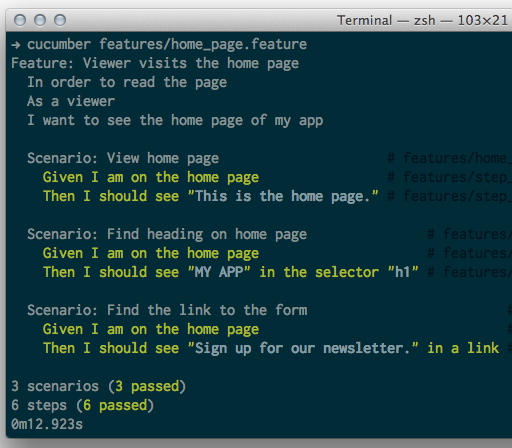
Task: Click the 0m12.923s elapsed time line
Action: point(47,424)
